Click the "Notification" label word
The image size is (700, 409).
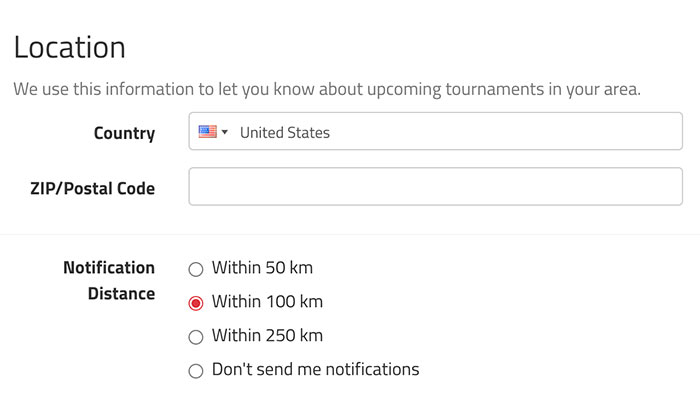[109, 268]
